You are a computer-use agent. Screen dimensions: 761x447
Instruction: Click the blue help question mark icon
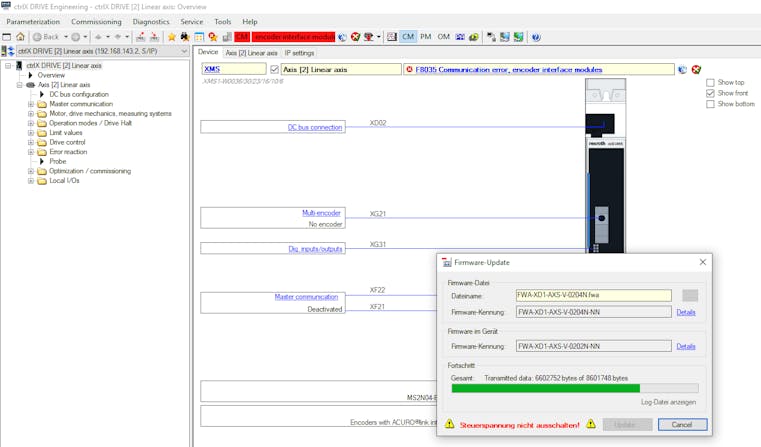pos(536,37)
